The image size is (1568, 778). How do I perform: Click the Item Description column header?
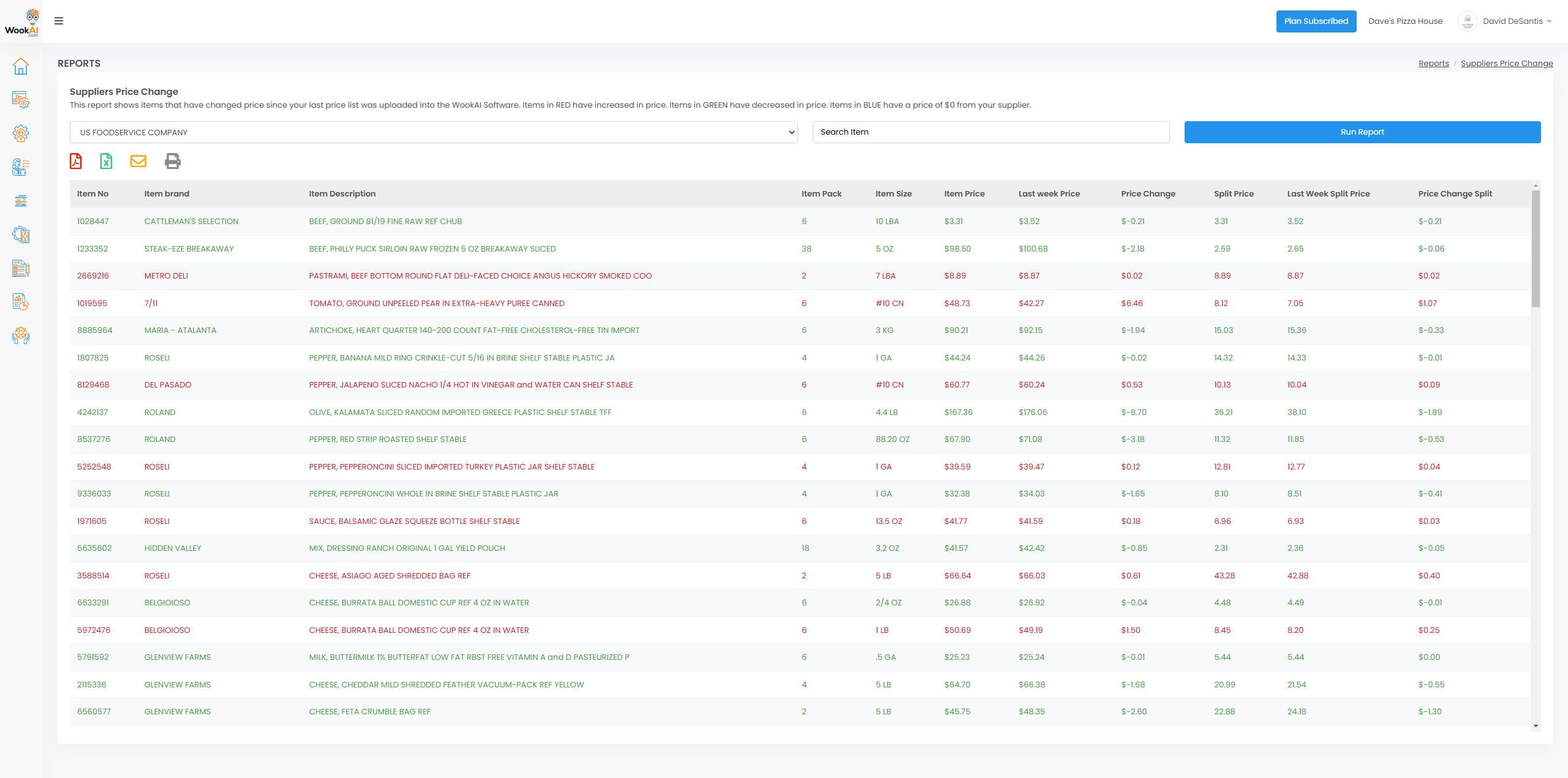click(342, 193)
